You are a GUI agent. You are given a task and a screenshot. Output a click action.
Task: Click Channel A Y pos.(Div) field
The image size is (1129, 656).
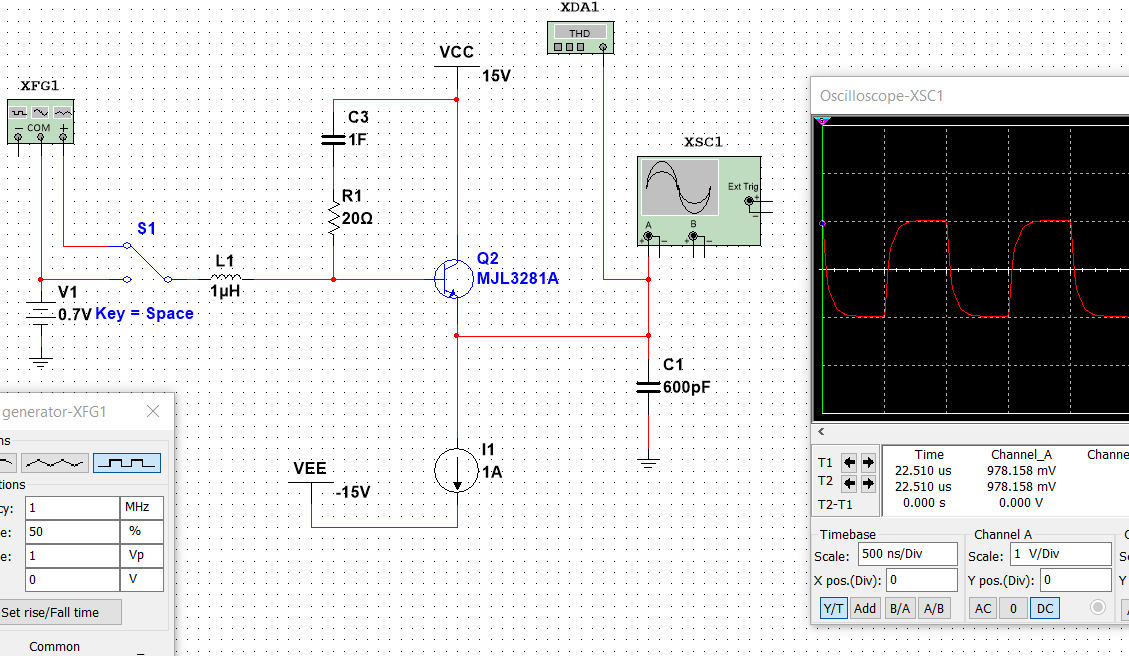point(1076,580)
